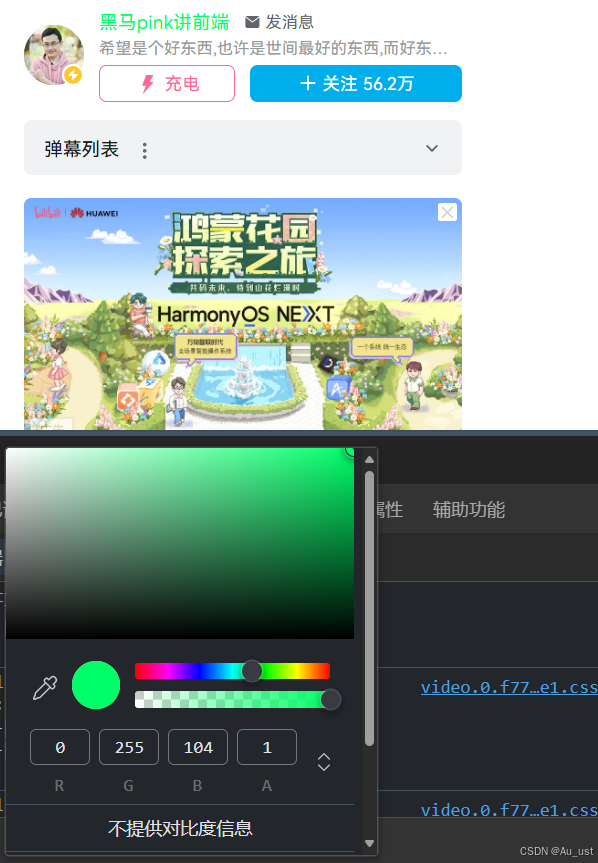
Task: Switch color format with the up-down arrows
Action: click(324, 762)
